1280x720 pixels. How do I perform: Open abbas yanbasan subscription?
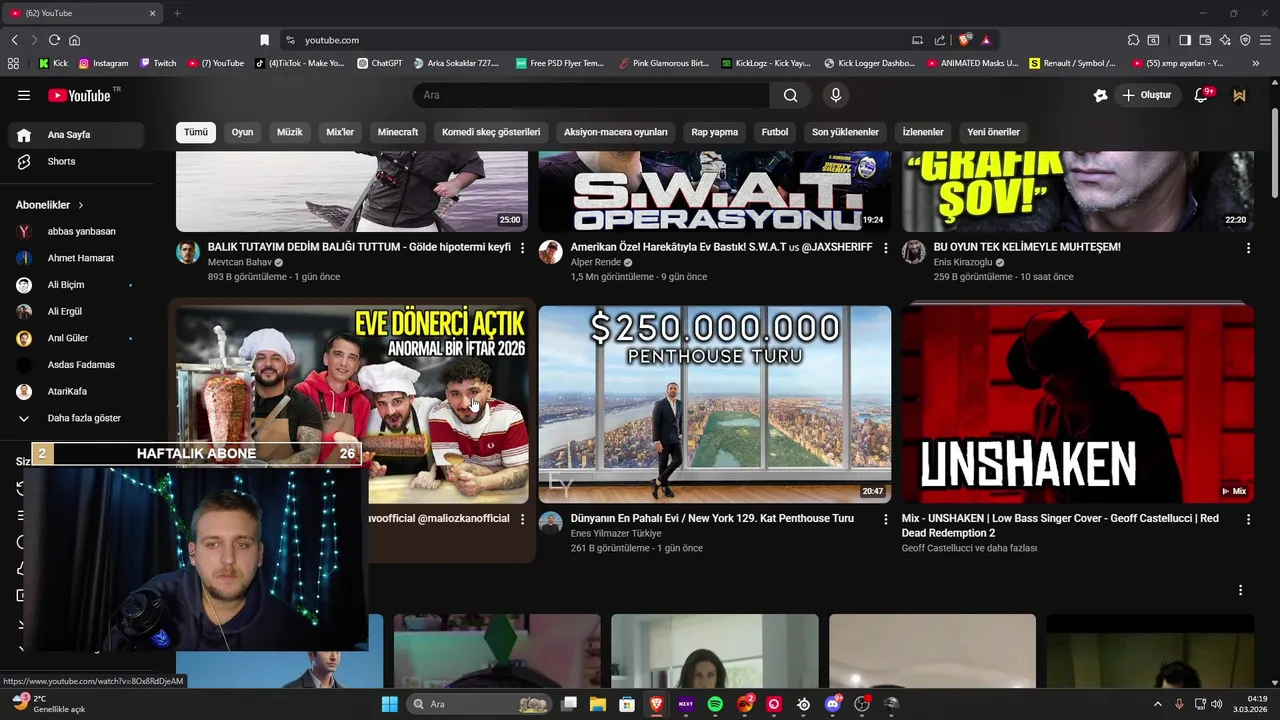[76, 231]
